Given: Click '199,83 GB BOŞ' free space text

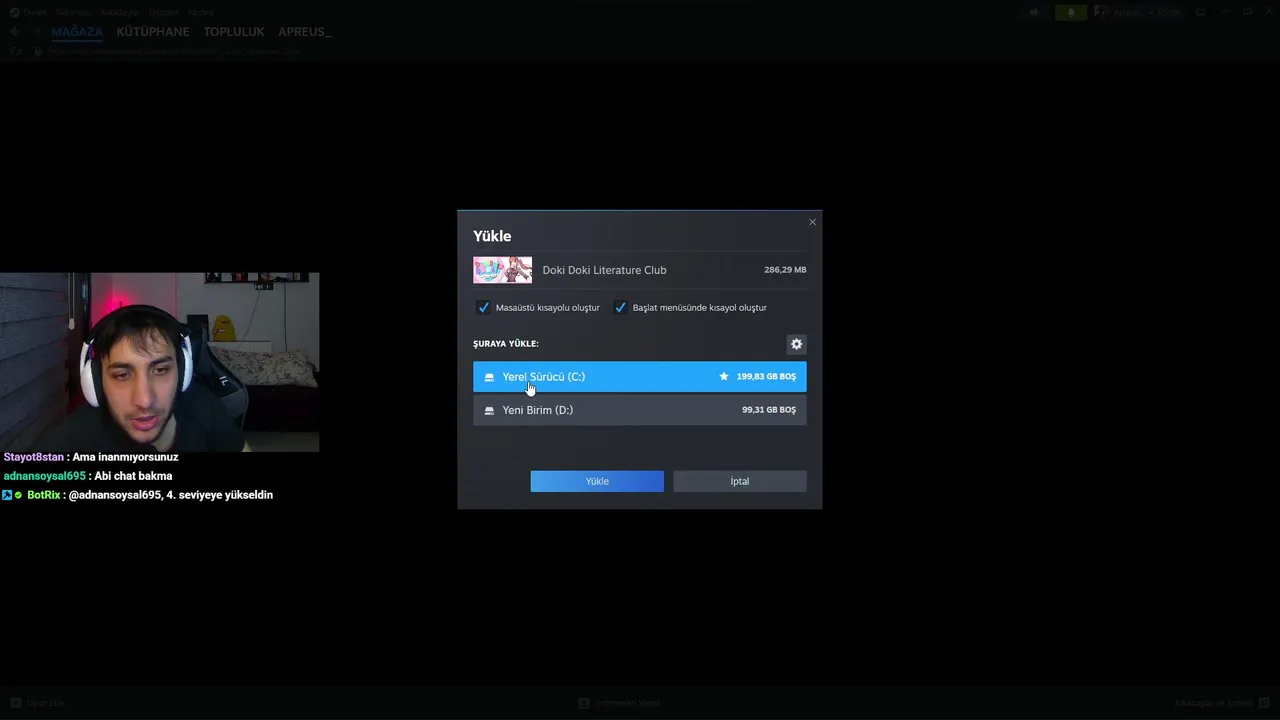Looking at the screenshot, I should pyautogui.click(x=766, y=377).
